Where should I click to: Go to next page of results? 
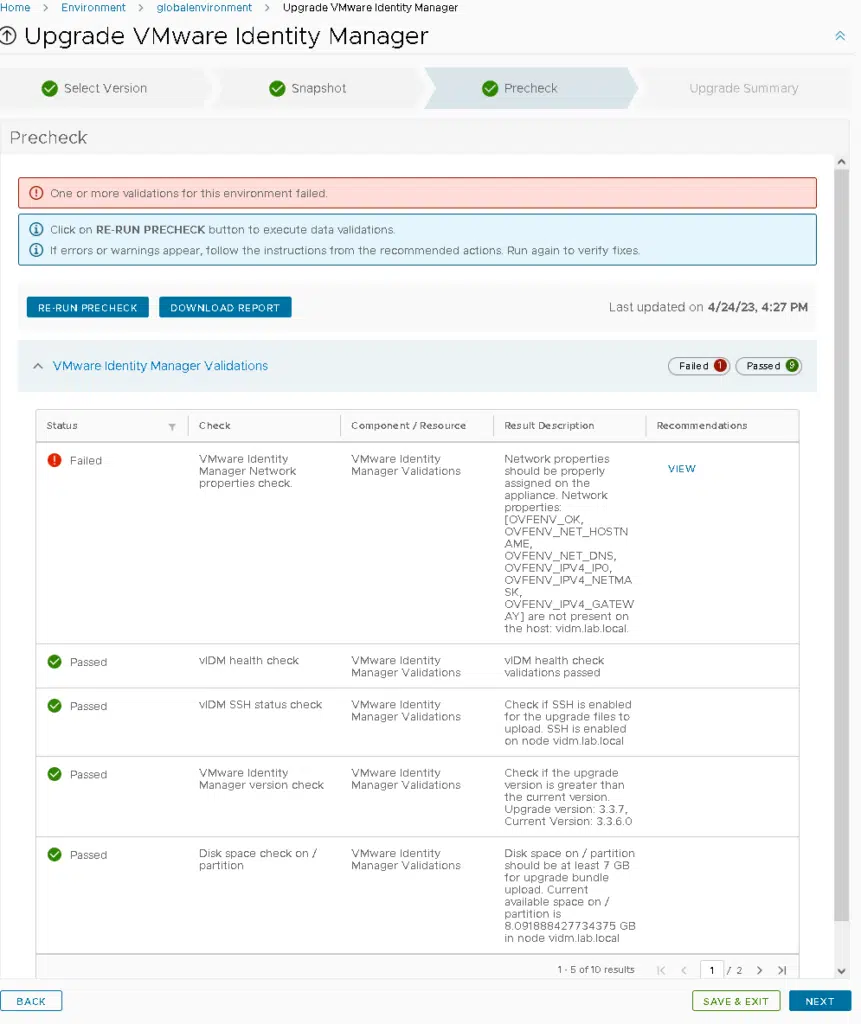(x=759, y=970)
